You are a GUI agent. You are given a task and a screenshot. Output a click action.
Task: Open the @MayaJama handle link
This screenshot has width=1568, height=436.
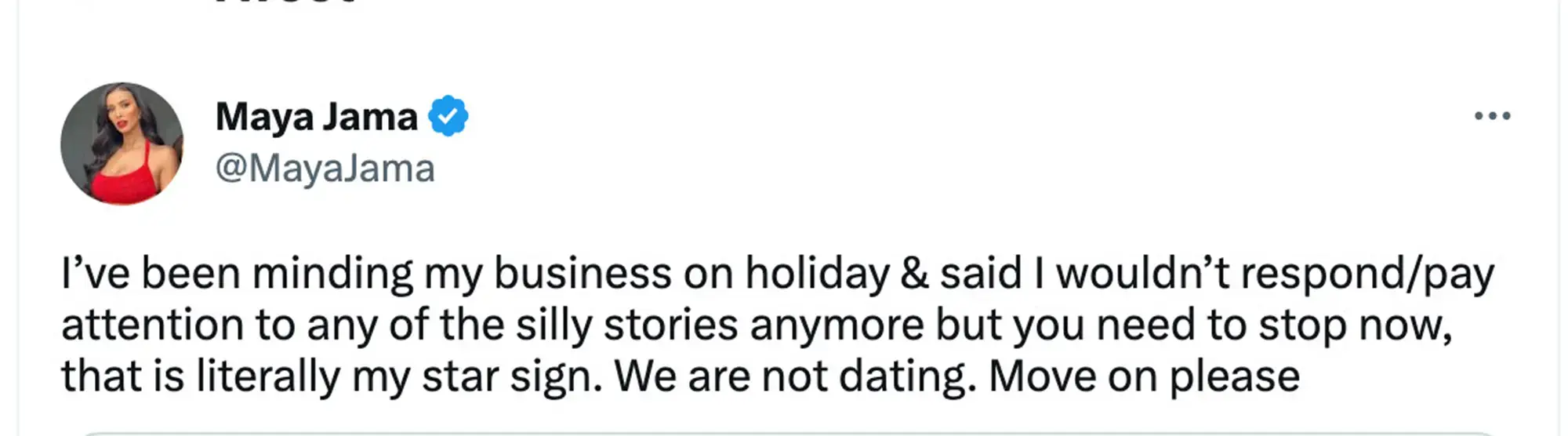tap(325, 168)
